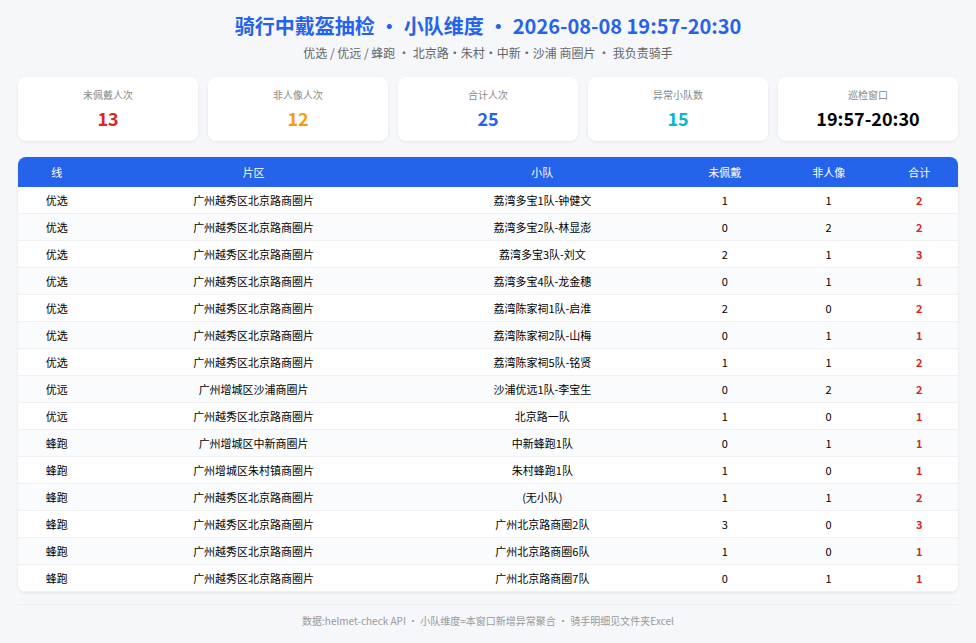
Task: Click the 合计 value 3 for 荔湾多宝3队-刘文
Action: tap(919, 255)
